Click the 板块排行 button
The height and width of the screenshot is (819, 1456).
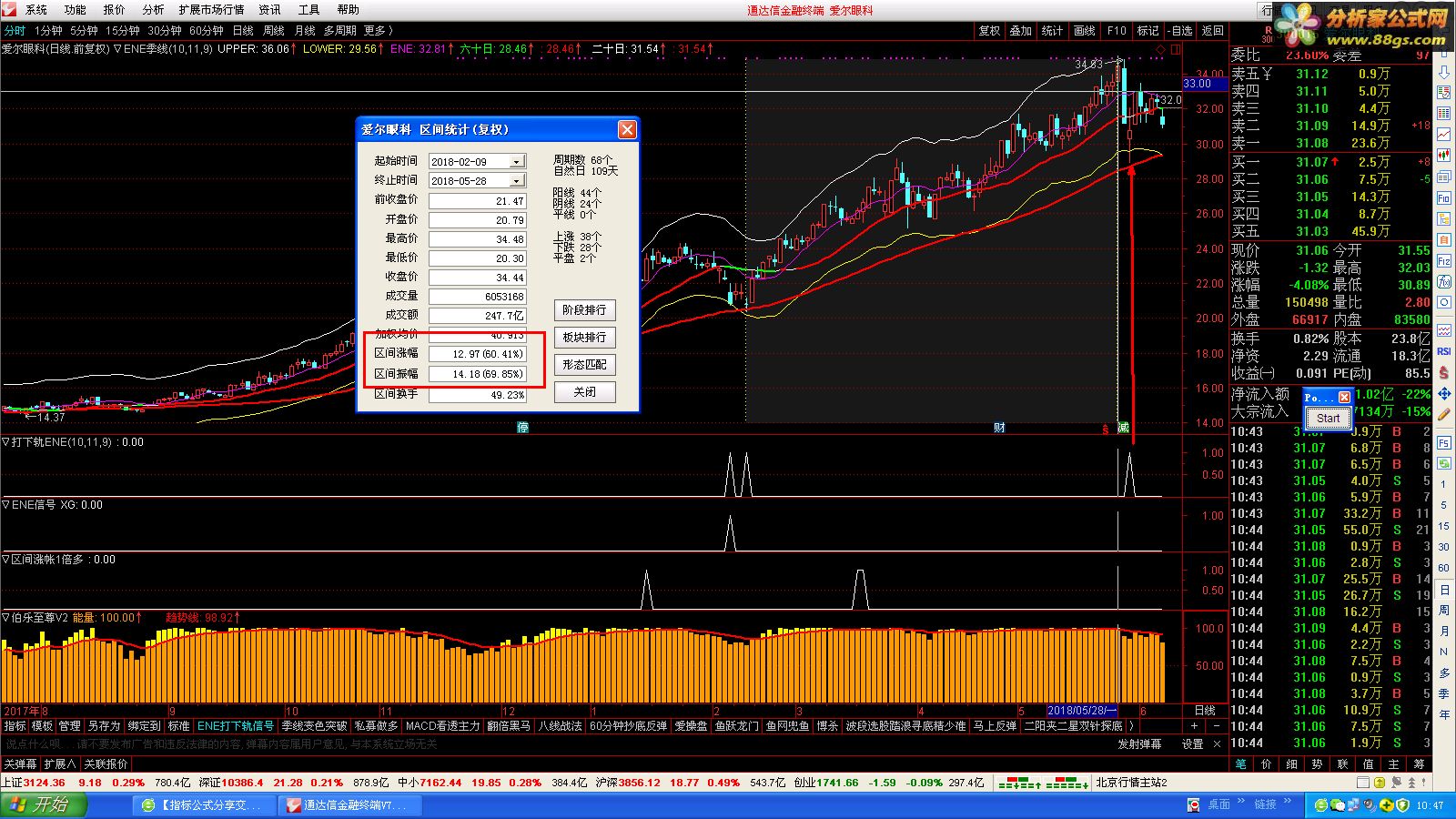pos(584,337)
